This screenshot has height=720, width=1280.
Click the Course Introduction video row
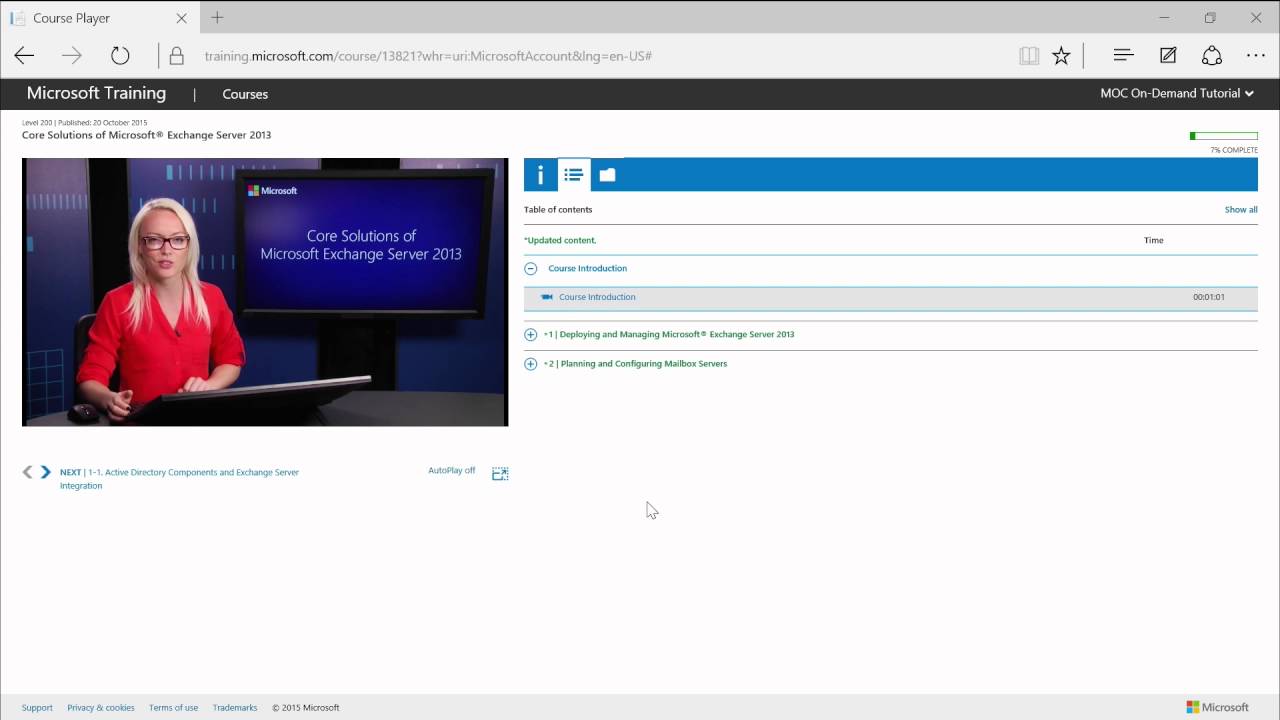click(890, 298)
